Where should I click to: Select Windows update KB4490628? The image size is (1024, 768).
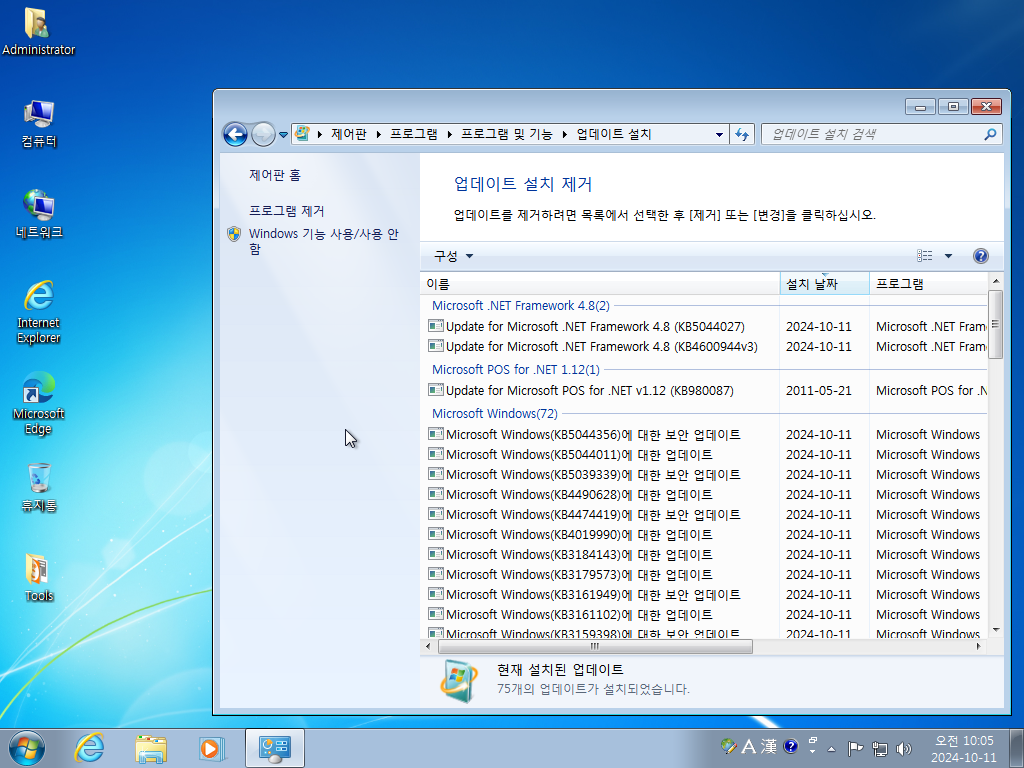[x=579, y=495]
